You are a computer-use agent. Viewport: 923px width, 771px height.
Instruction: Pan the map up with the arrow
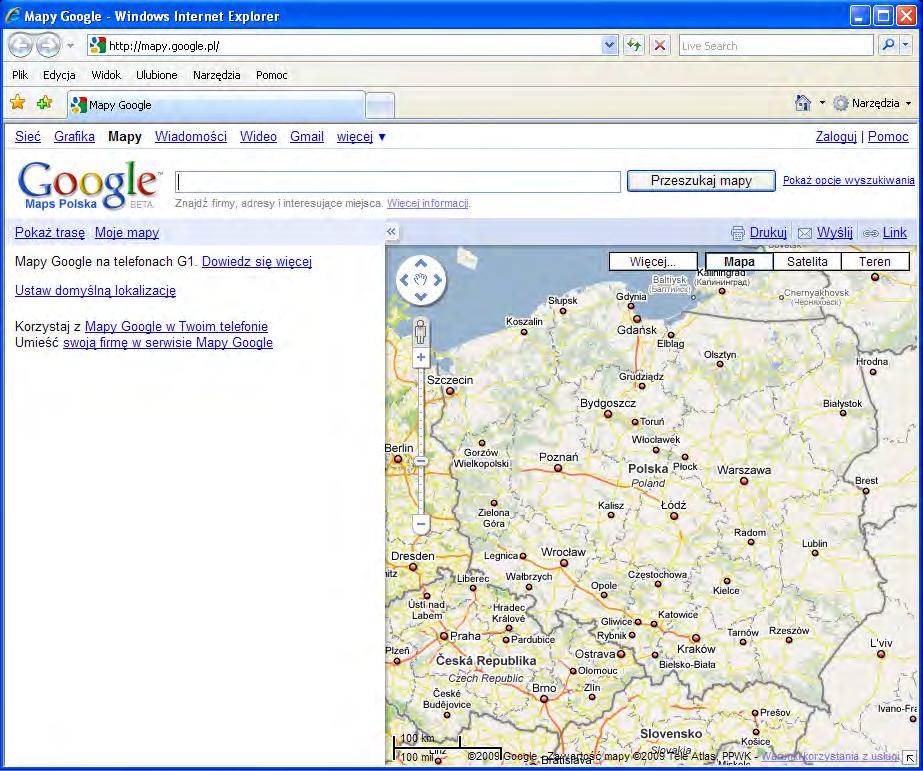tap(420, 264)
